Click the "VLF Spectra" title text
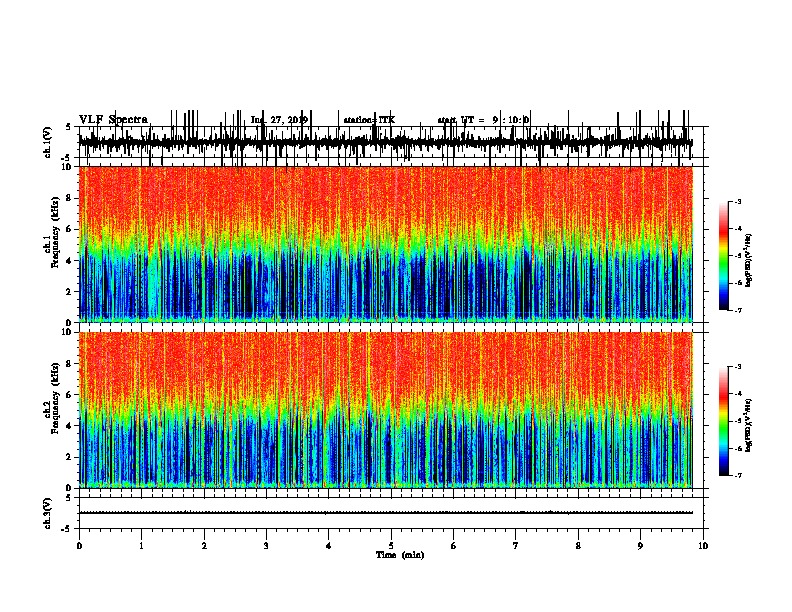Viewport: 792px width, 612px height. coord(113,119)
